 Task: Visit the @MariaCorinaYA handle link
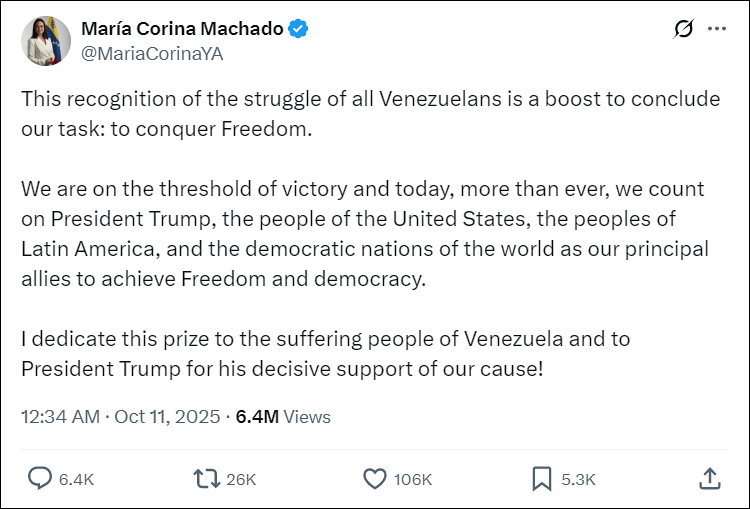(151, 54)
